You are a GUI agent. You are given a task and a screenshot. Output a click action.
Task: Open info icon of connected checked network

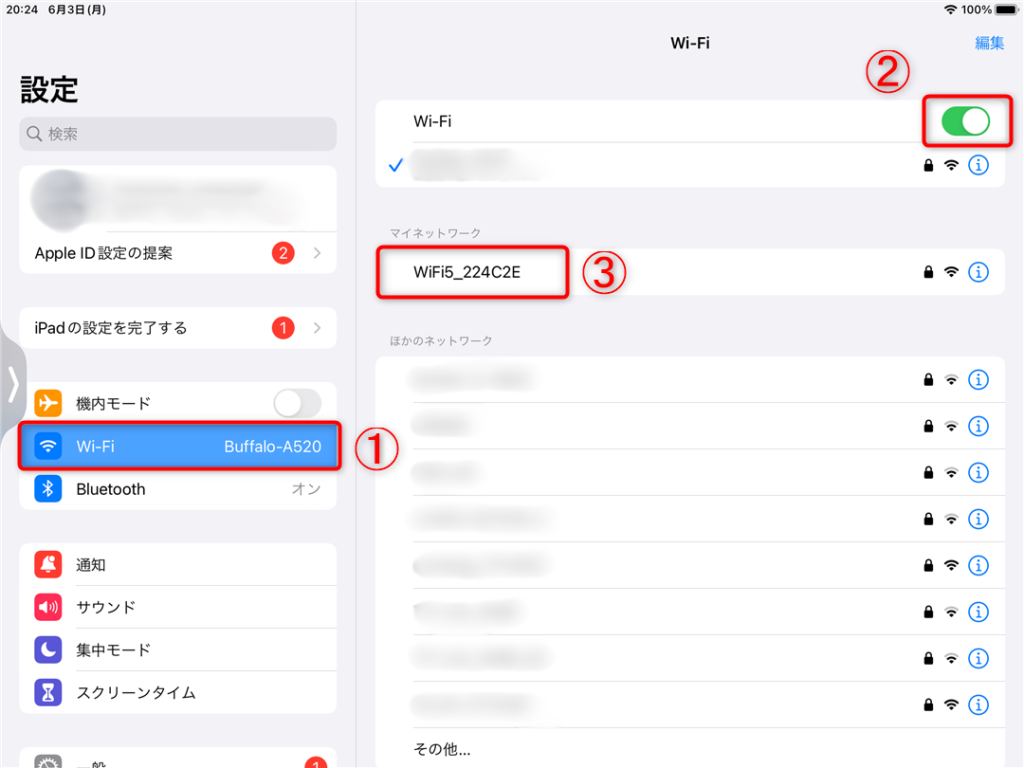978,165
